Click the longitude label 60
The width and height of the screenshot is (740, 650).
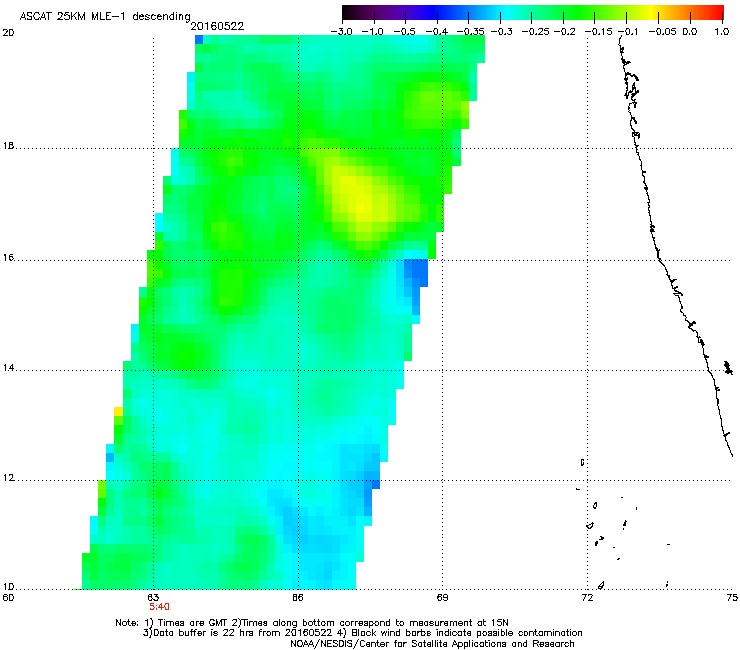(x=8, y=598)
